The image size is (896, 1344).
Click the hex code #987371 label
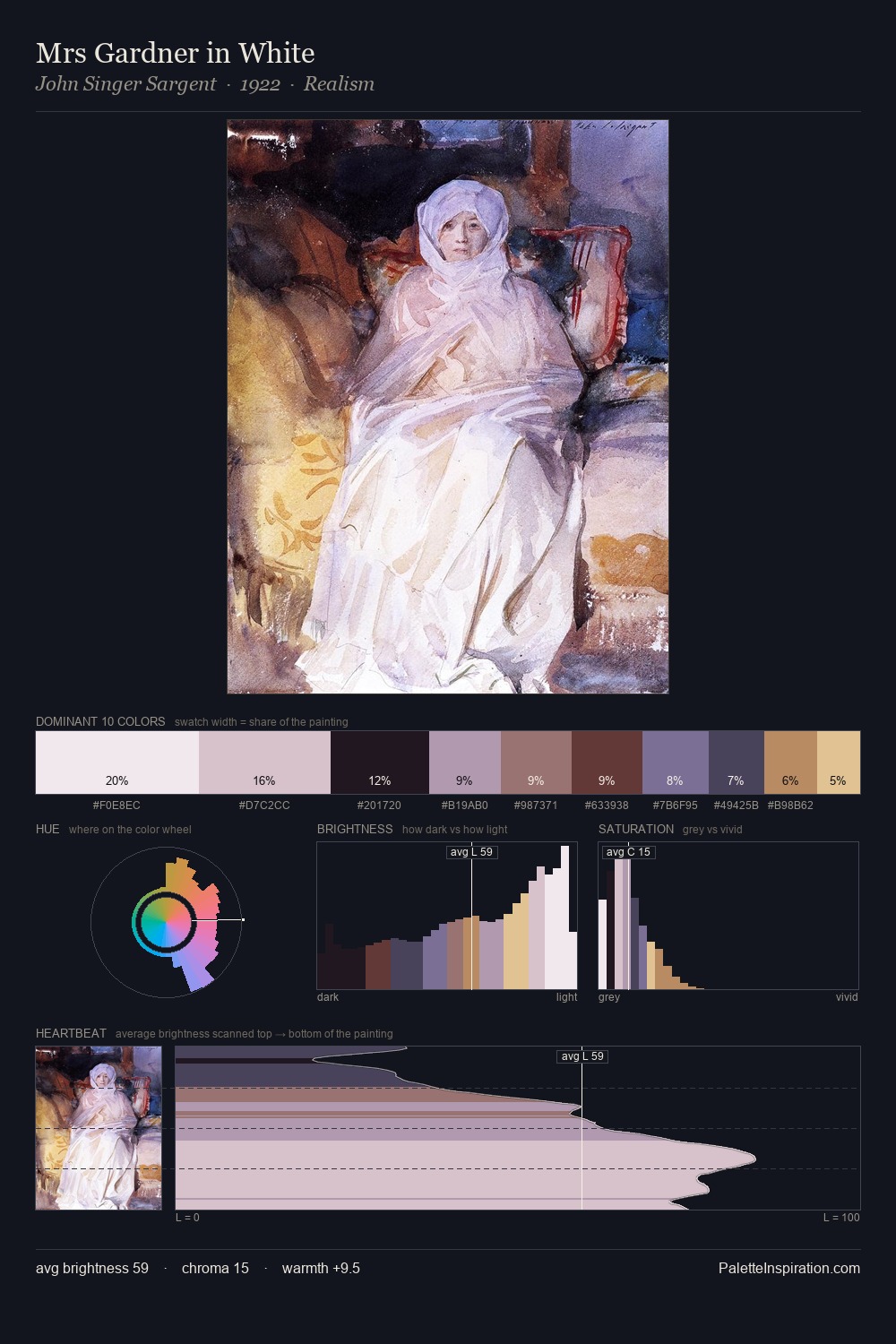(536, 806)
